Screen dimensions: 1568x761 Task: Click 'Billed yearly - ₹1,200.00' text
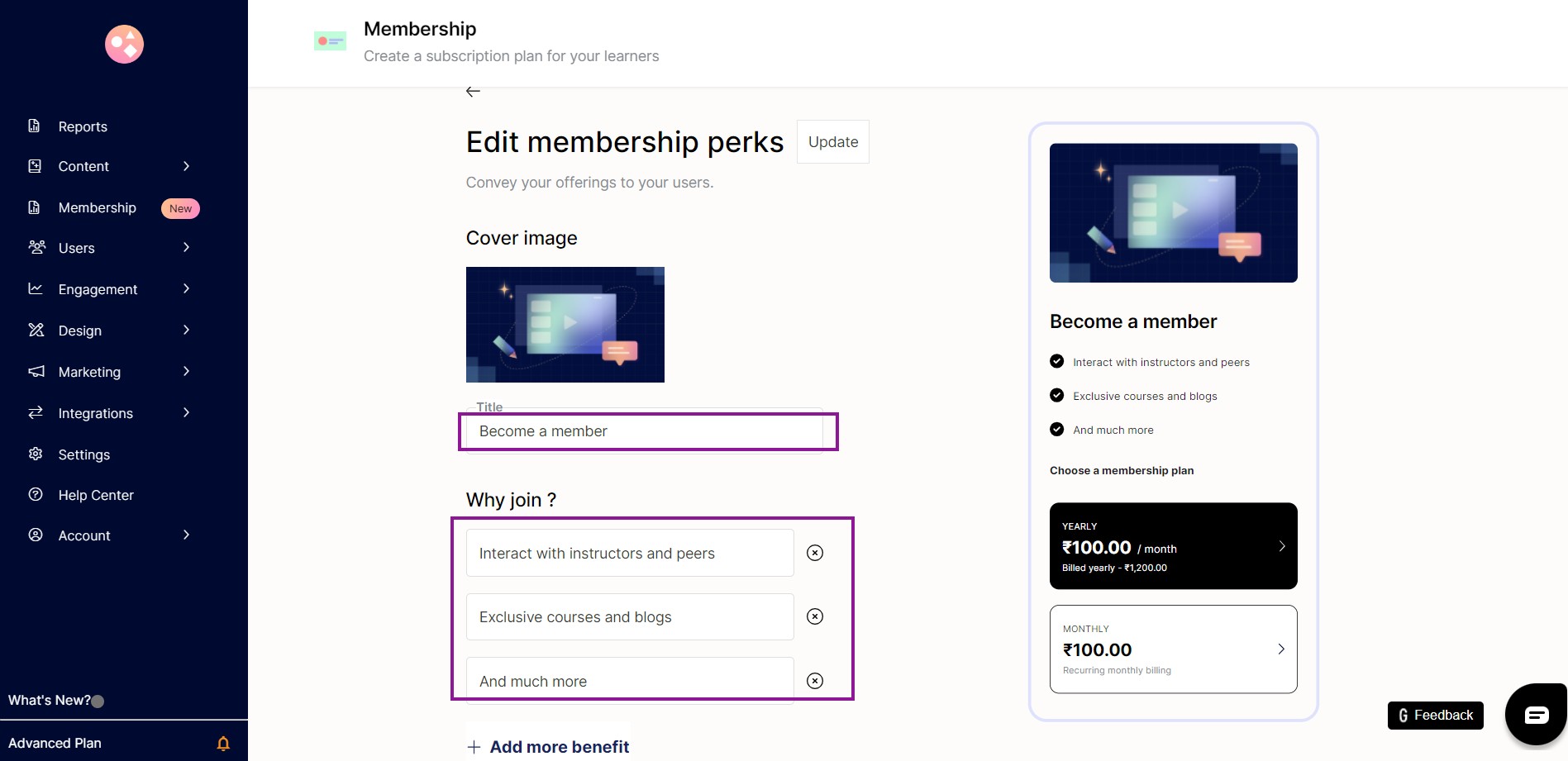[x=1114, y=568]
